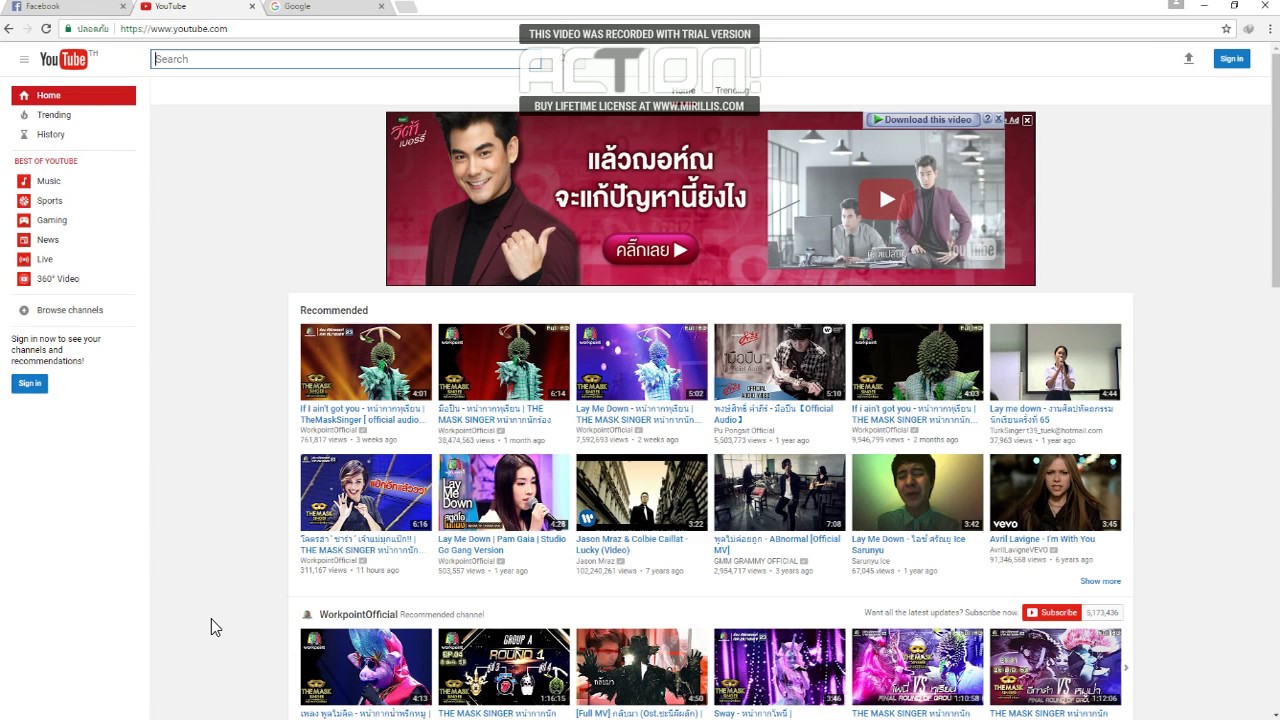Select the YouTube browser tab

tap(197, 7)
